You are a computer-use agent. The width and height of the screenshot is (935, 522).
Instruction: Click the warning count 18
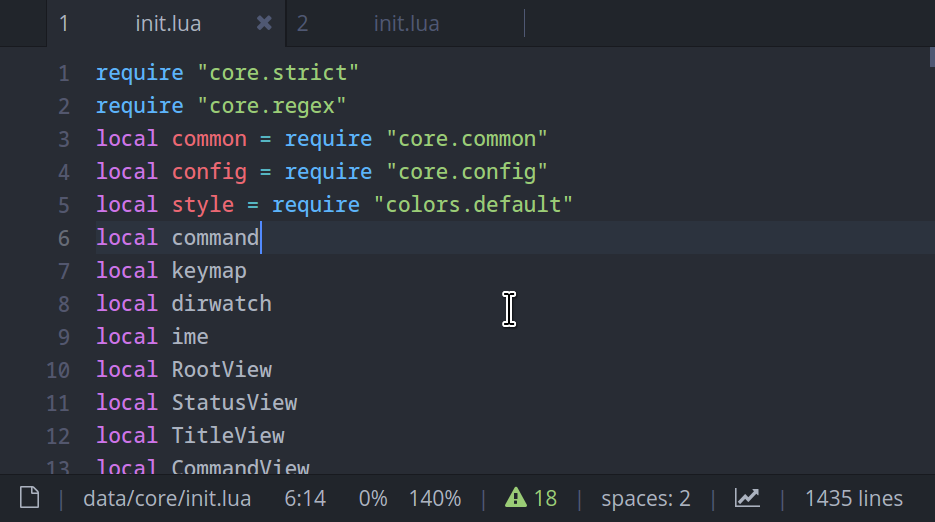545,498
